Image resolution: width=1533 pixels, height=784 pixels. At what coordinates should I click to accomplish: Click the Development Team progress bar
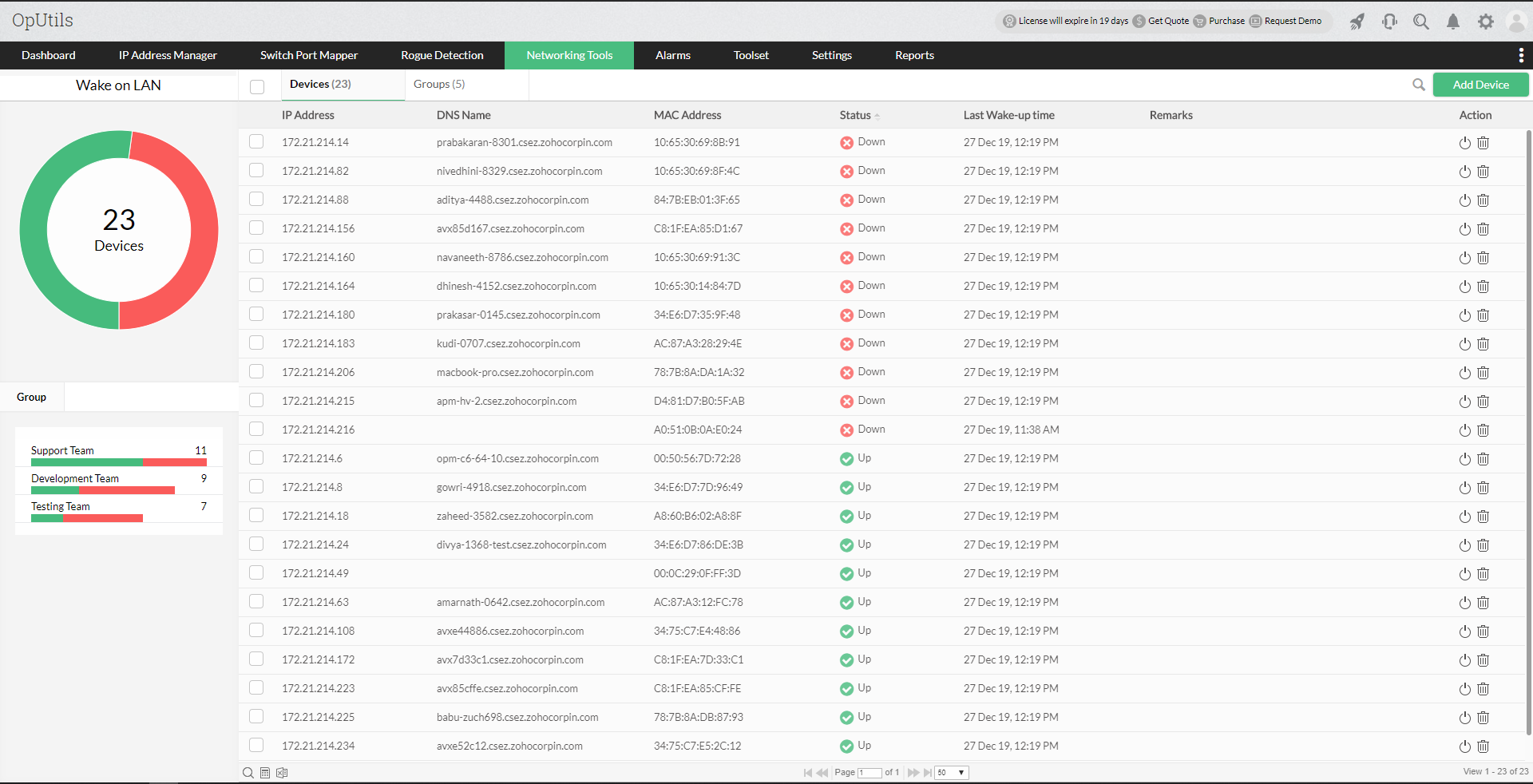pos(102,490)
